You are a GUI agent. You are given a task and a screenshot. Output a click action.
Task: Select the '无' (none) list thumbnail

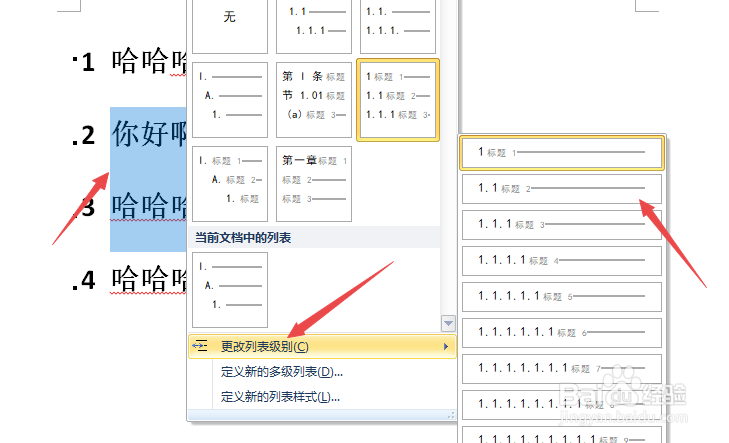coord(230,26)
